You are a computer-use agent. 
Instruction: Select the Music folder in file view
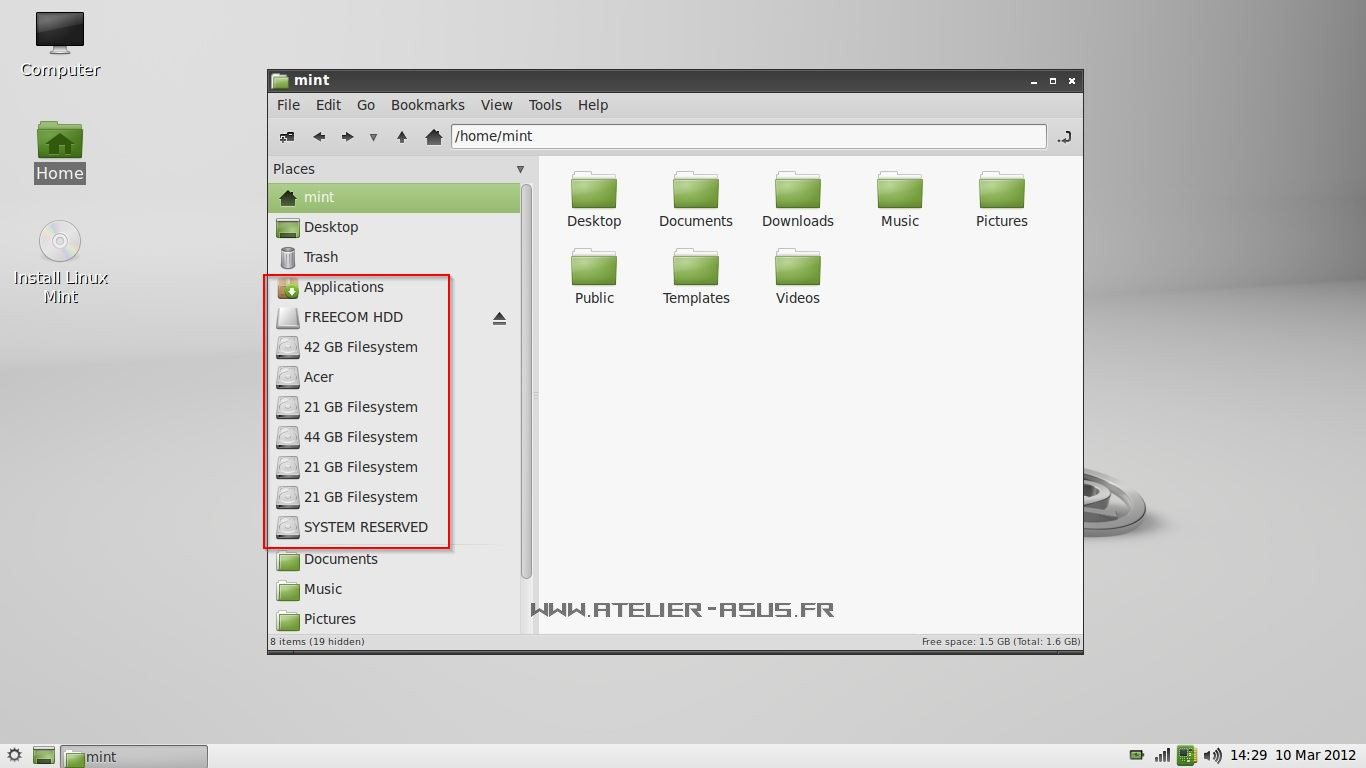pyautogui.click(x=900, y=200)
